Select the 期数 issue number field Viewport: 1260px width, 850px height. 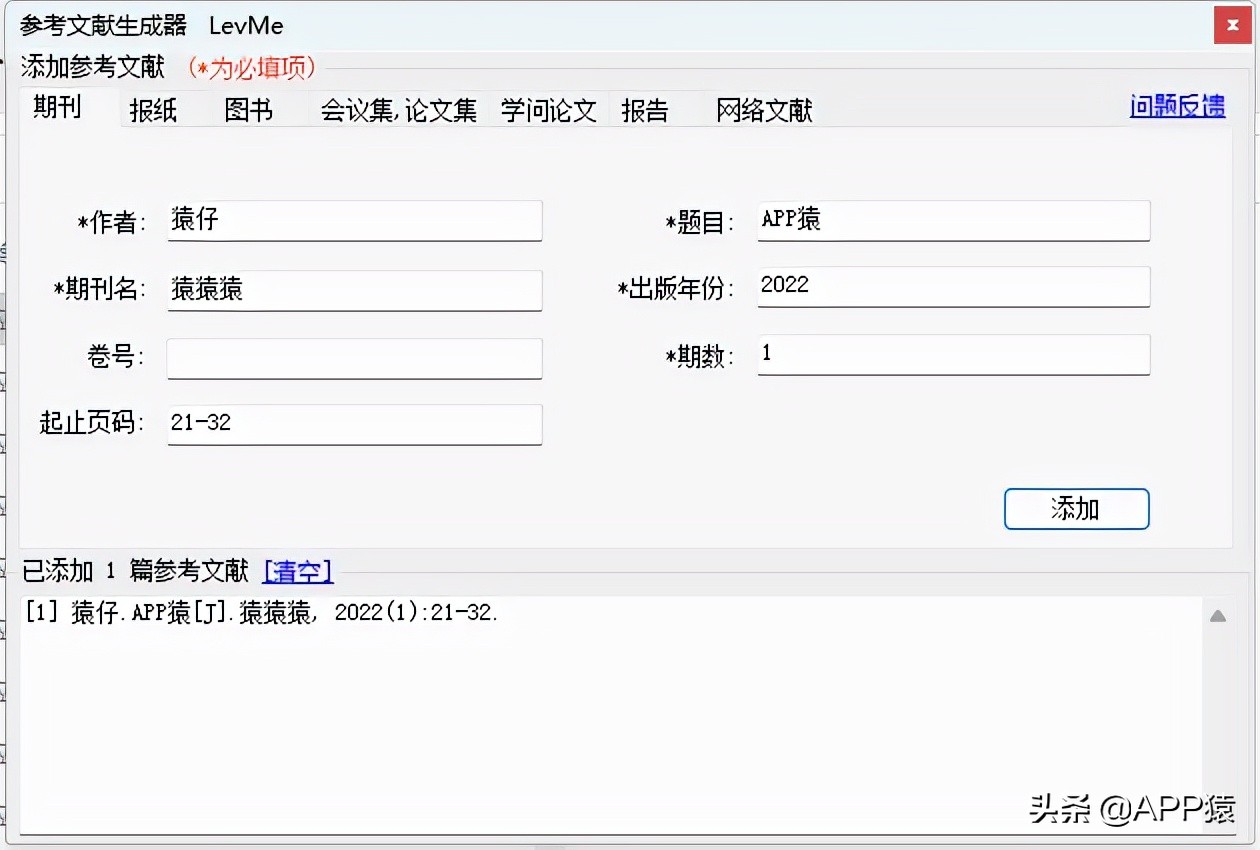point(952,355)
